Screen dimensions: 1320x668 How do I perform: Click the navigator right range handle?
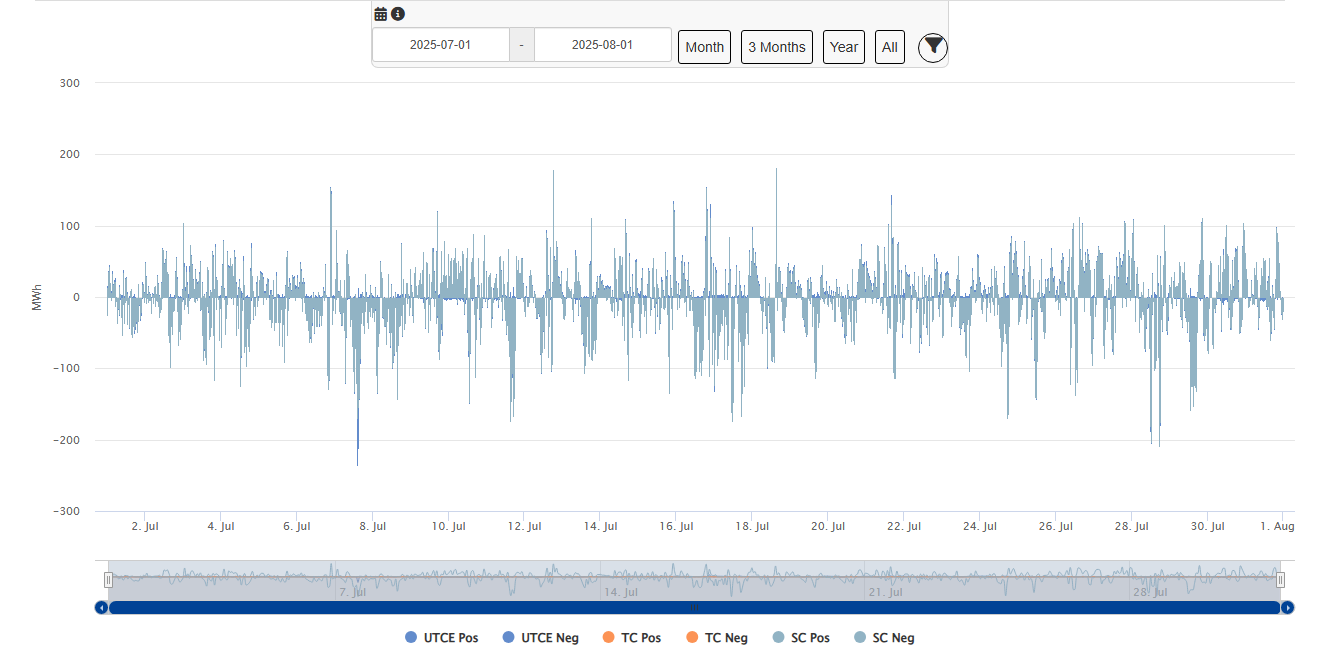click(1280, 579)
